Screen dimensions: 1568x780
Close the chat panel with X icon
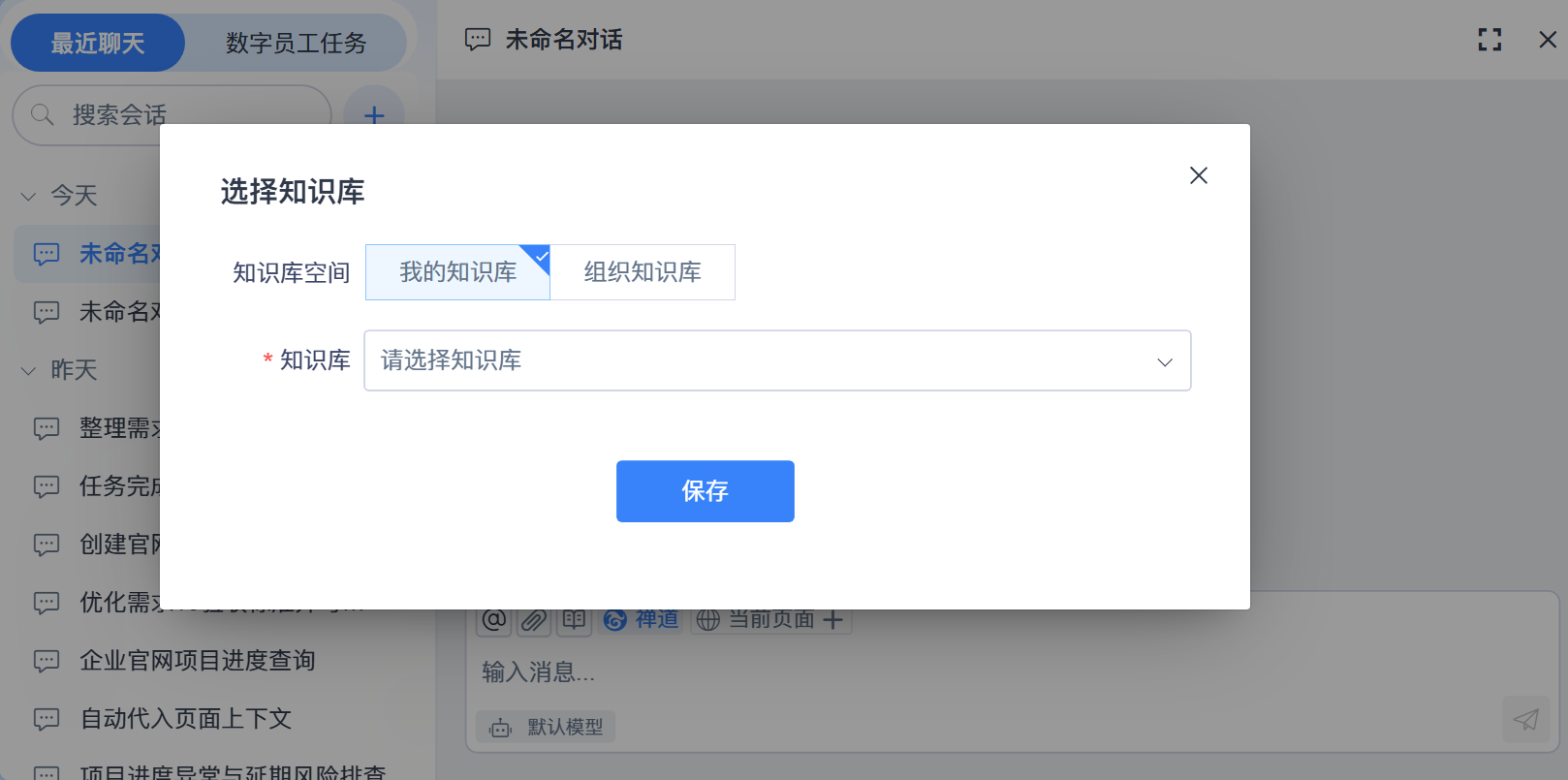click(x=1548, y=40)
